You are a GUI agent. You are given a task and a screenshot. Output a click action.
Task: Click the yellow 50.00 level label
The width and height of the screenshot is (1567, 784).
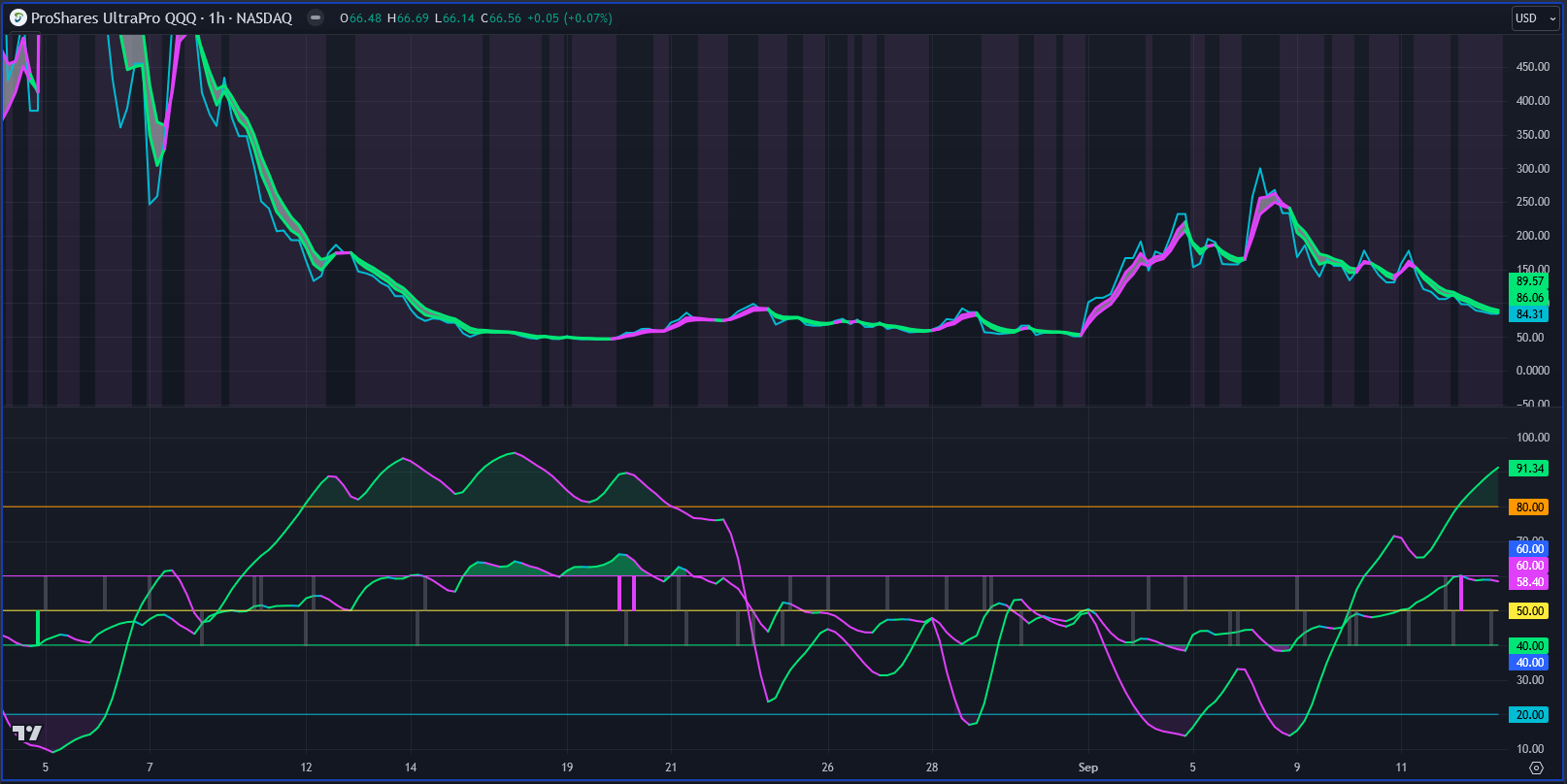click(1529, 611)
